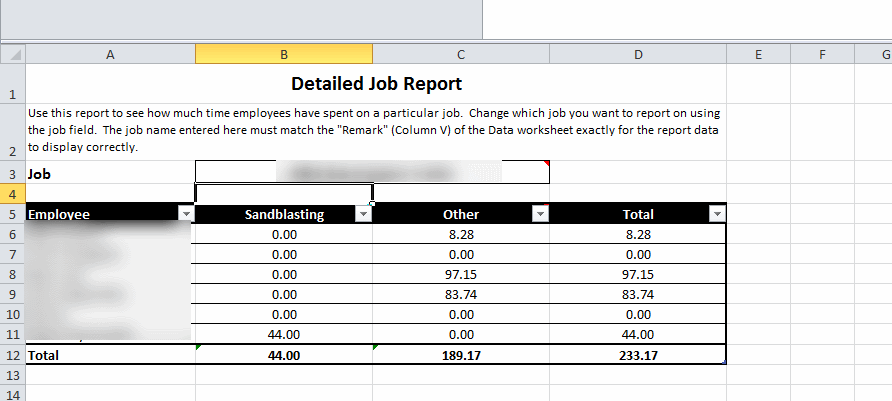This screenshot has width=892, height=401.
Task: Select row 13 header
Action: point(13,375)
